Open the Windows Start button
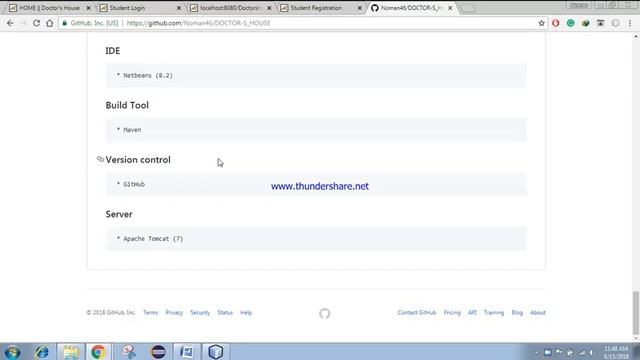This screenshot has height=360, width=640. pyautogui.click(x=13, y=352)
